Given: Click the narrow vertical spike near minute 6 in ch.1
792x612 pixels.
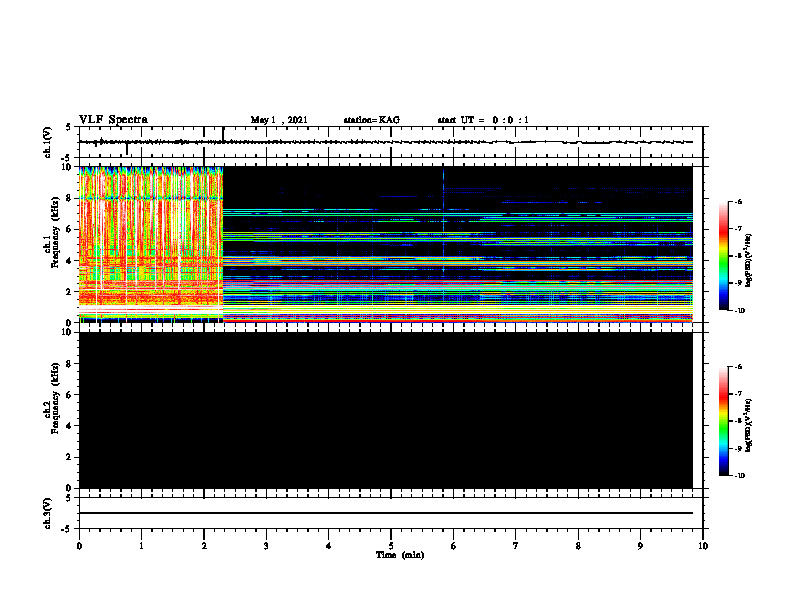Looking at the screenshot, I should click(x=443, y=222).
